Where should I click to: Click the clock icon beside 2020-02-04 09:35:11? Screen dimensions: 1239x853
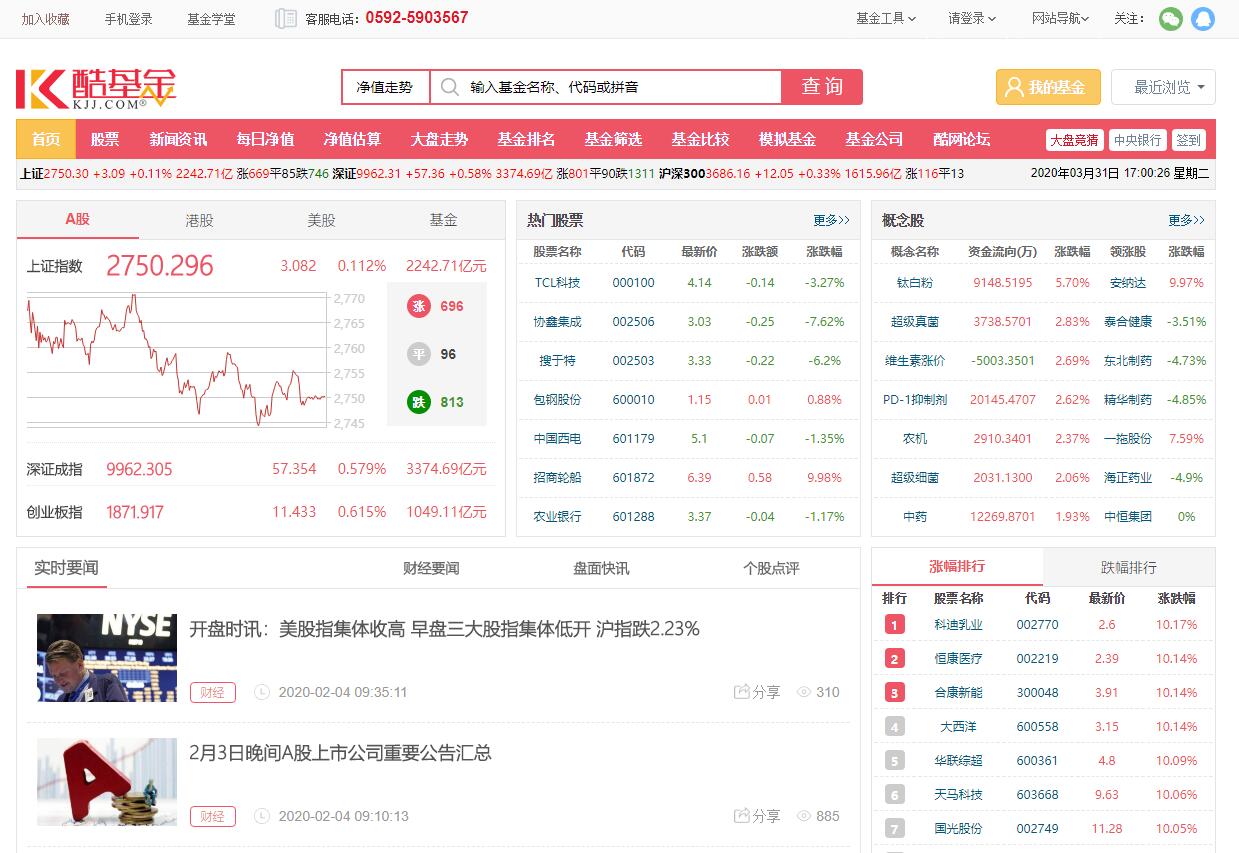coord(262,692)
